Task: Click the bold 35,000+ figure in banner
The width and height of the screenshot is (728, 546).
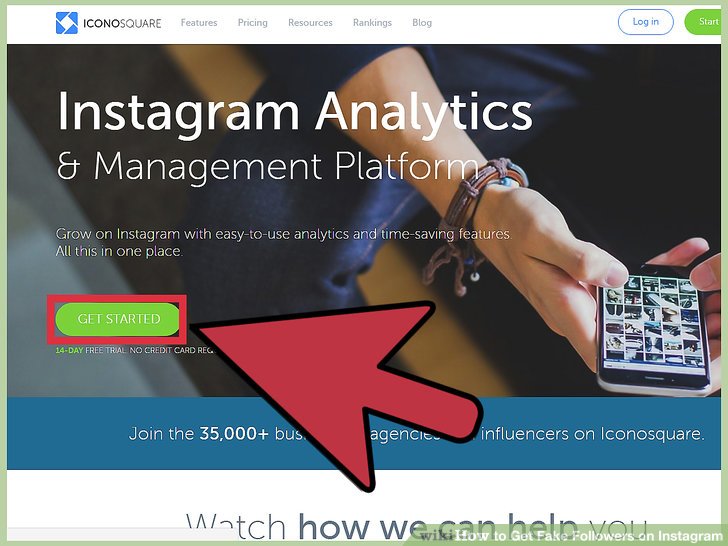Action: [x=234, y=434]
